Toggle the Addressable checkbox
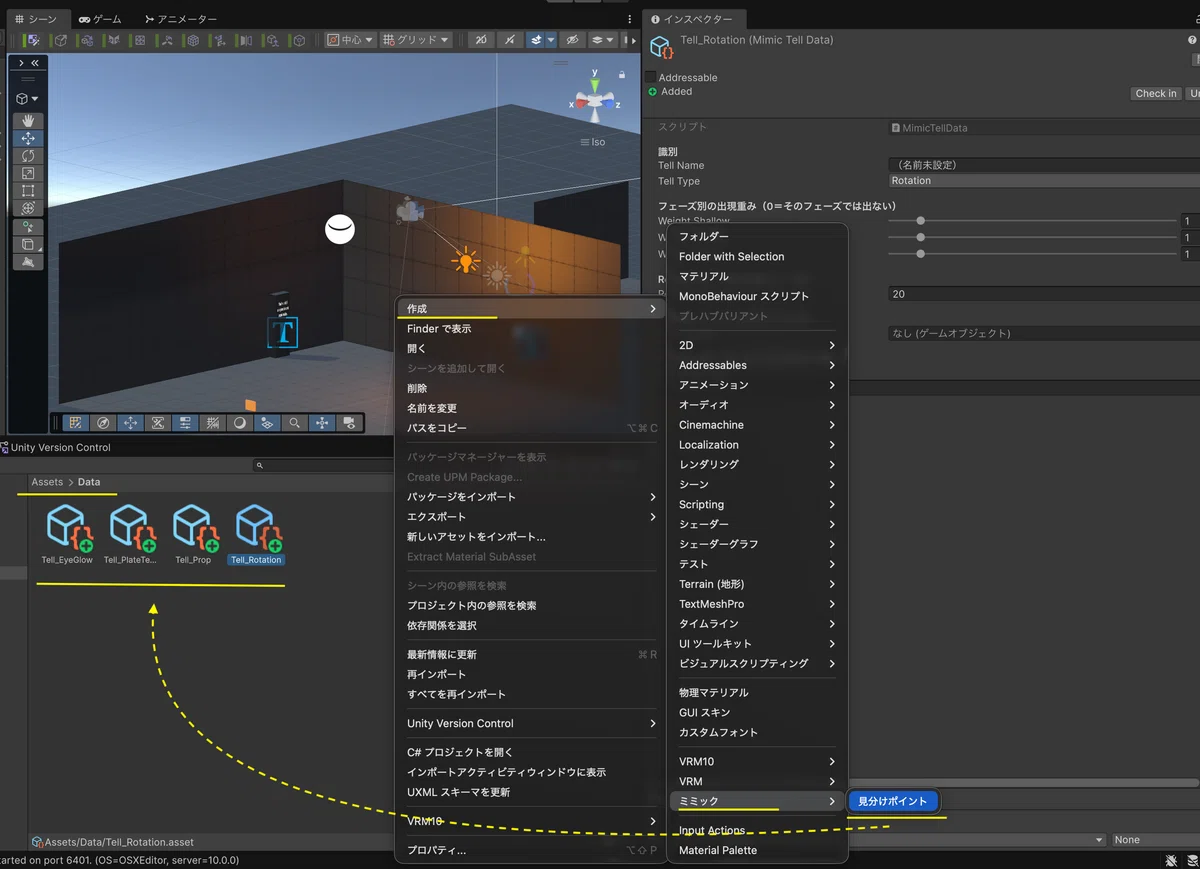This screenshot has width=1200, height=869. pos(651,77)
